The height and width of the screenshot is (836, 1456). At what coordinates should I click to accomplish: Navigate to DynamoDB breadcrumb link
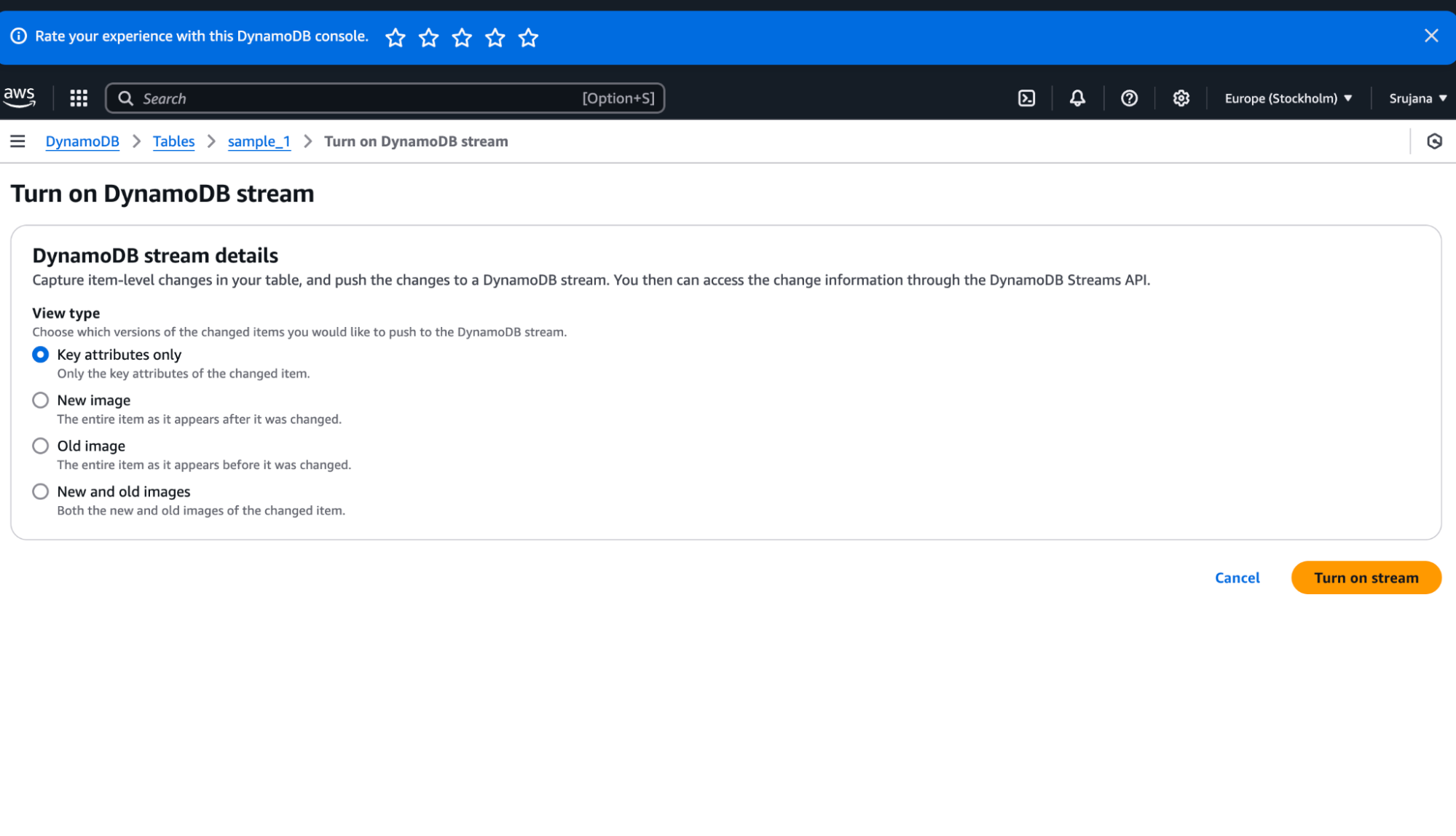click(82, 141)
